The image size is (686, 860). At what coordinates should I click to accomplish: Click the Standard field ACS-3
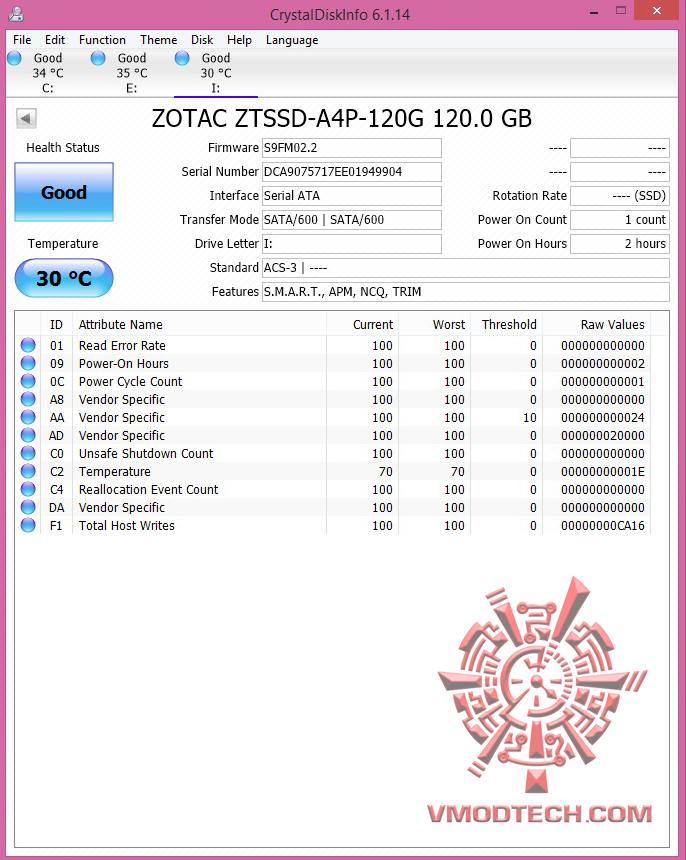click(466, 268)
